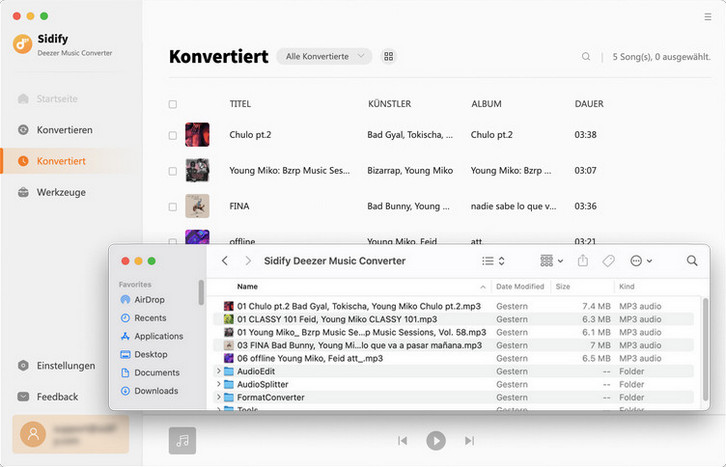Image resolution: width=726 pixels, height=467 pixels.
Task: Check the FINA song checkbox
Action: [x=173, y=206]
